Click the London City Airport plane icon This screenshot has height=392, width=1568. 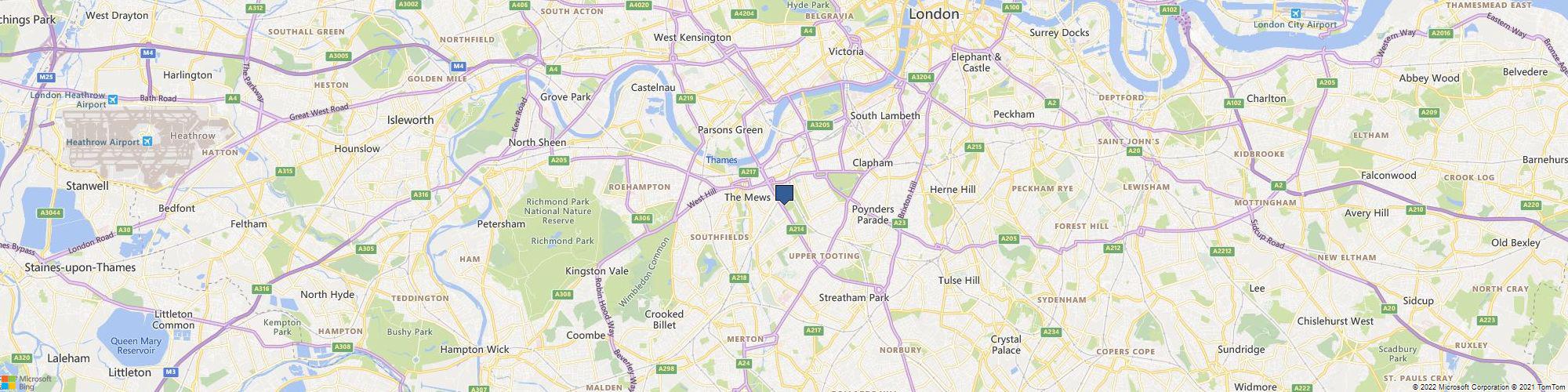tap(1295, 14)
